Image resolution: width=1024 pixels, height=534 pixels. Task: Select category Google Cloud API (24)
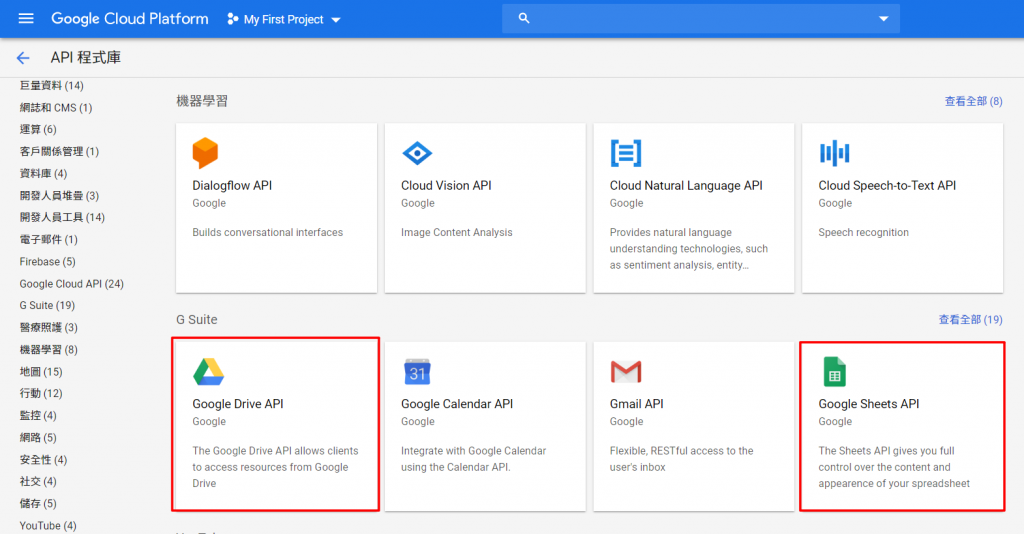71,284
